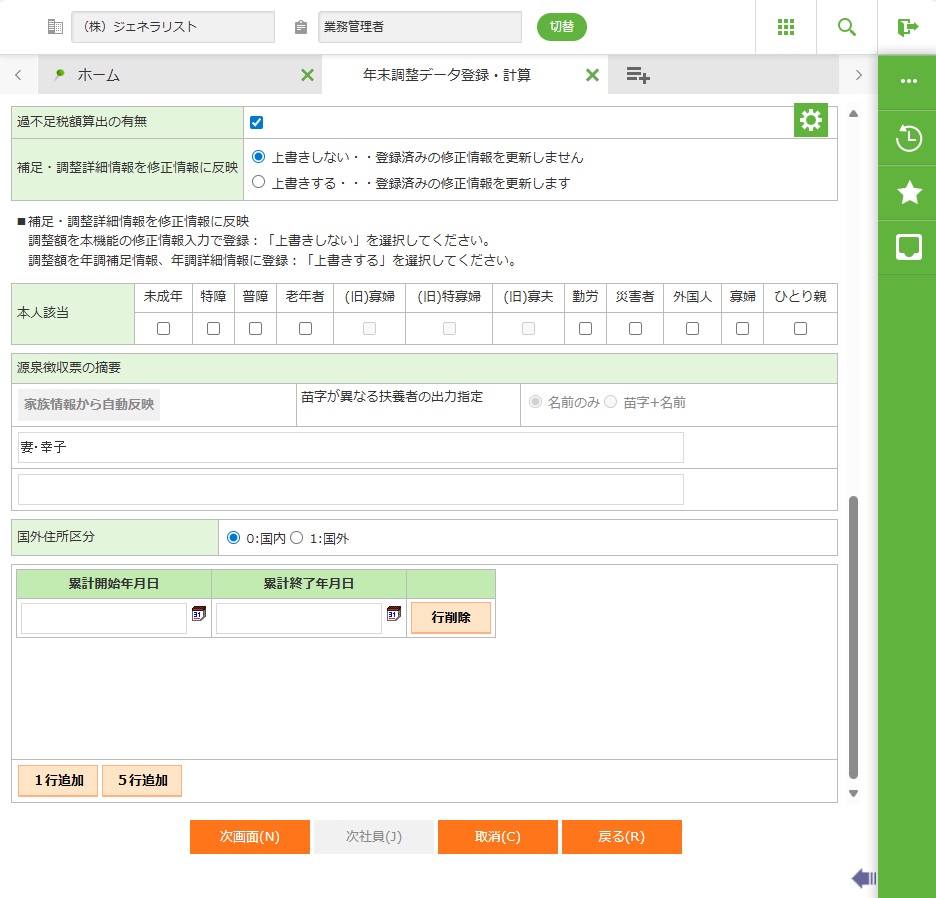Open calendar picker for 累計終了年月日
The image size is (936, 898).
(393, 614)
